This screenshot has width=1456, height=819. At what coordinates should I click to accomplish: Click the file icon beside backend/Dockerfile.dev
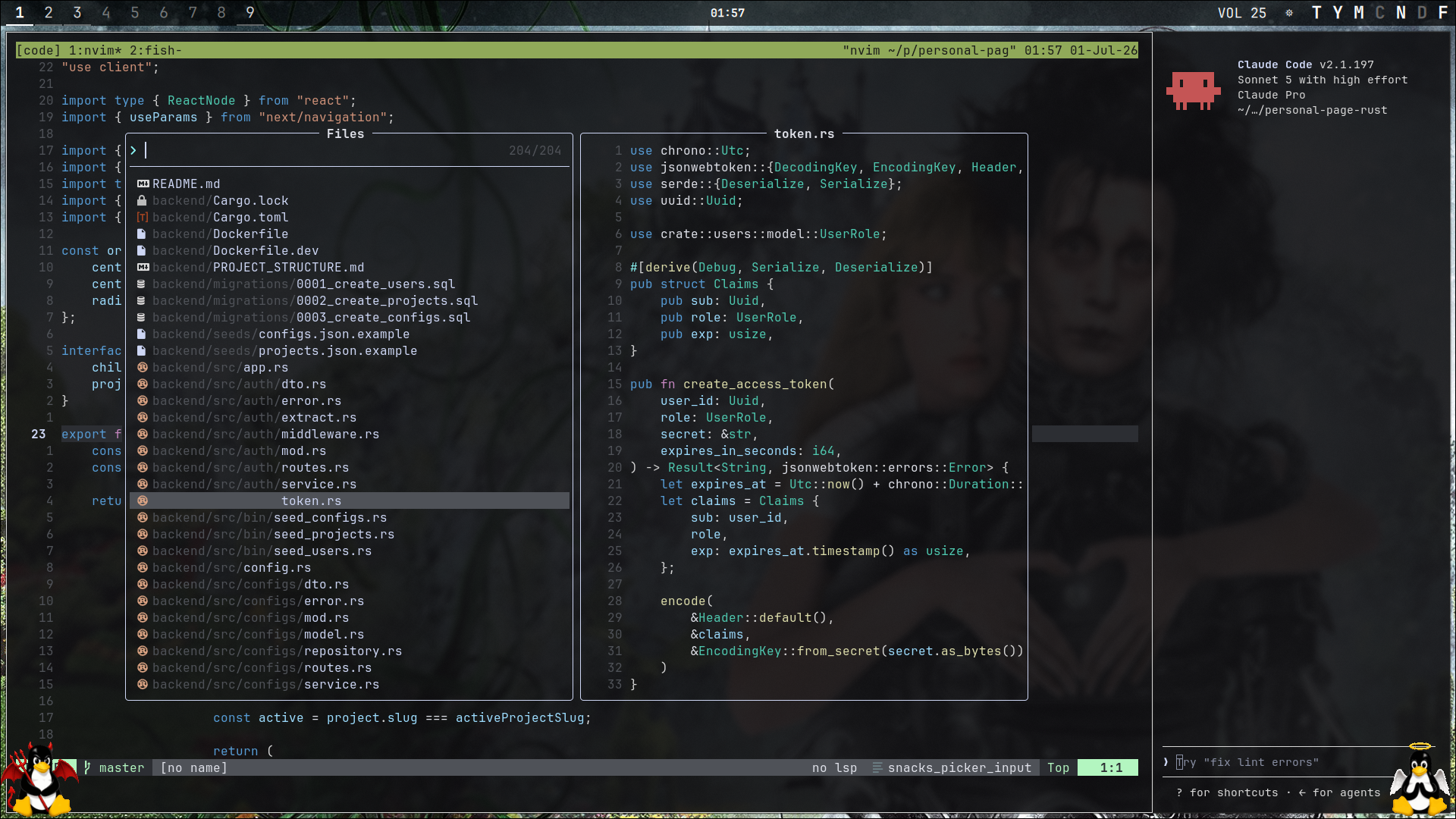coord(141,251)
